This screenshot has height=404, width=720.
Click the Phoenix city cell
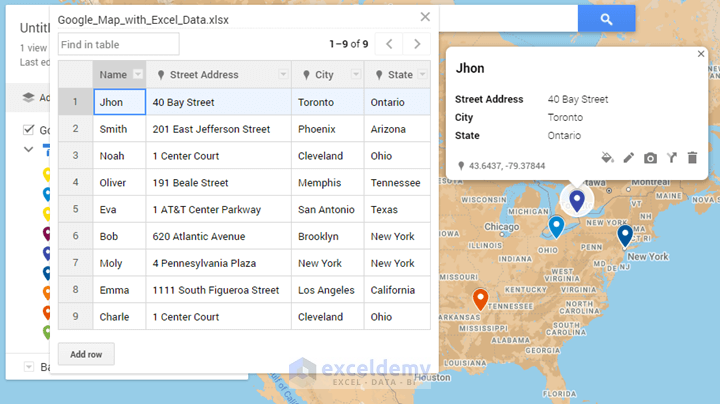click(x=328, y=129)
